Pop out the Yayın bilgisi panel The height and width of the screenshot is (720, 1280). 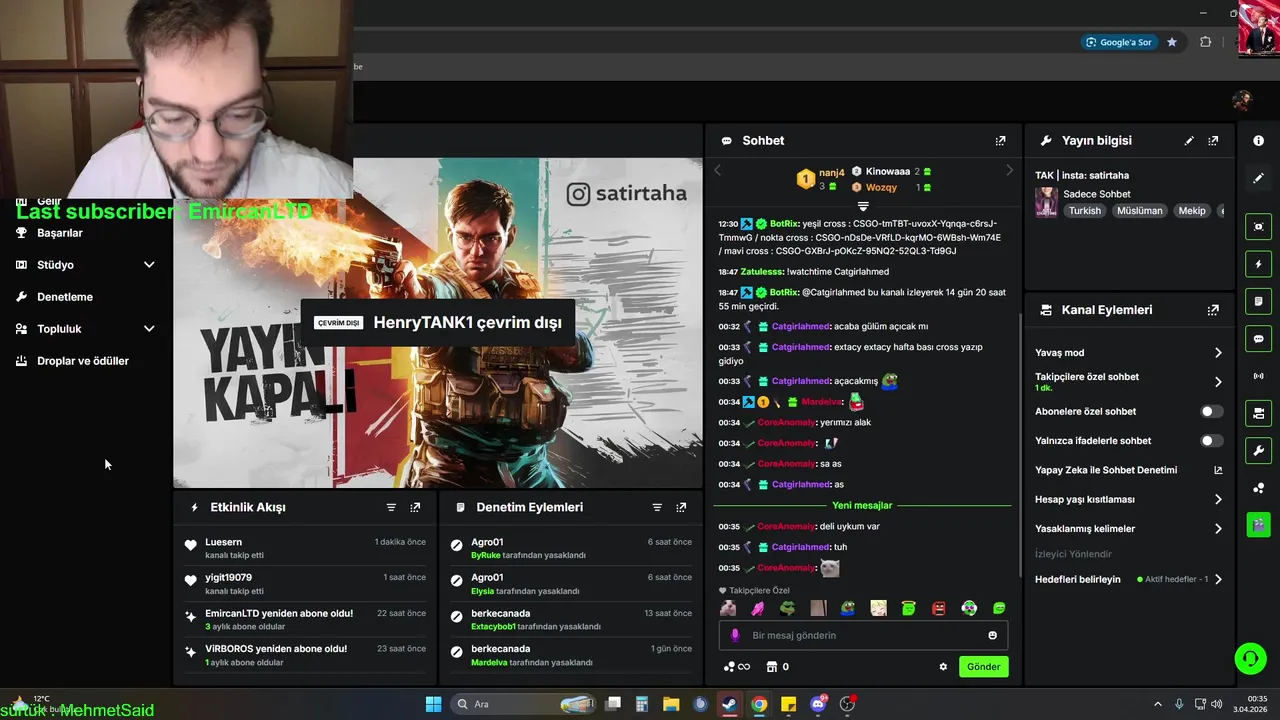(1213, 141)
